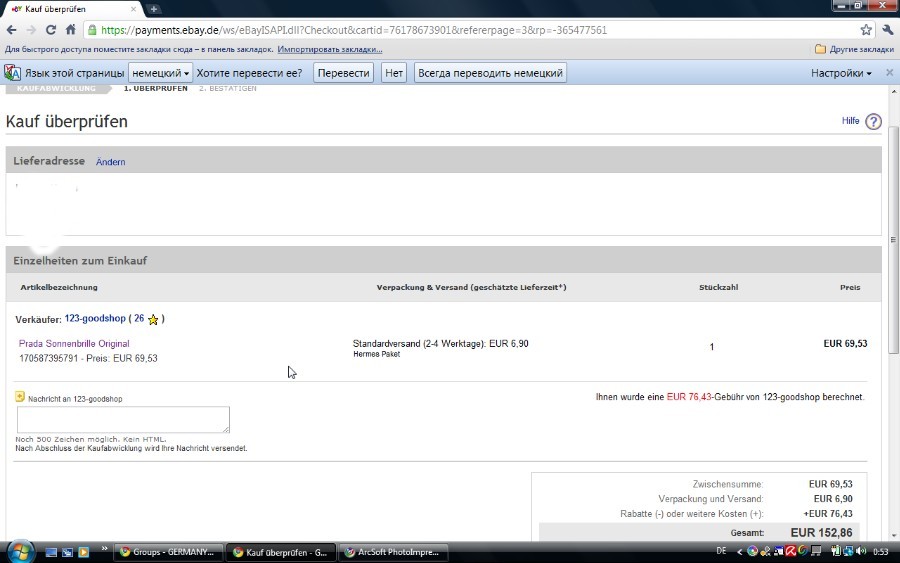
Task: Switch to Groups - GERMANY taskbar window
Action: pyautogui.click(x=166, y=552)
